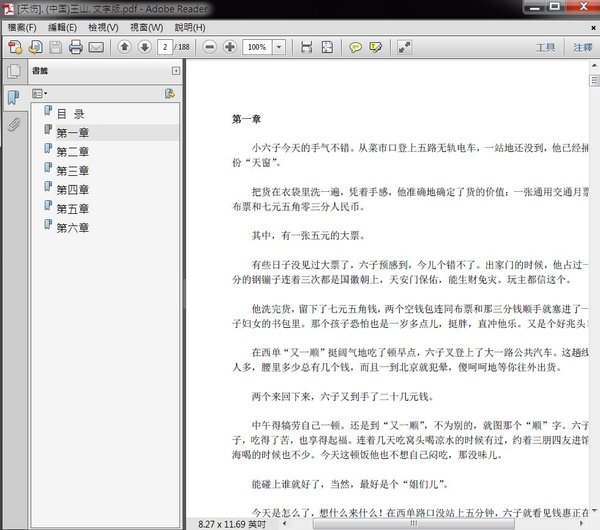This screenshot has width=600, height=530.
Task: Open the 編輯(E) menu
Action: pyautogui.click(x=62, y=28)
